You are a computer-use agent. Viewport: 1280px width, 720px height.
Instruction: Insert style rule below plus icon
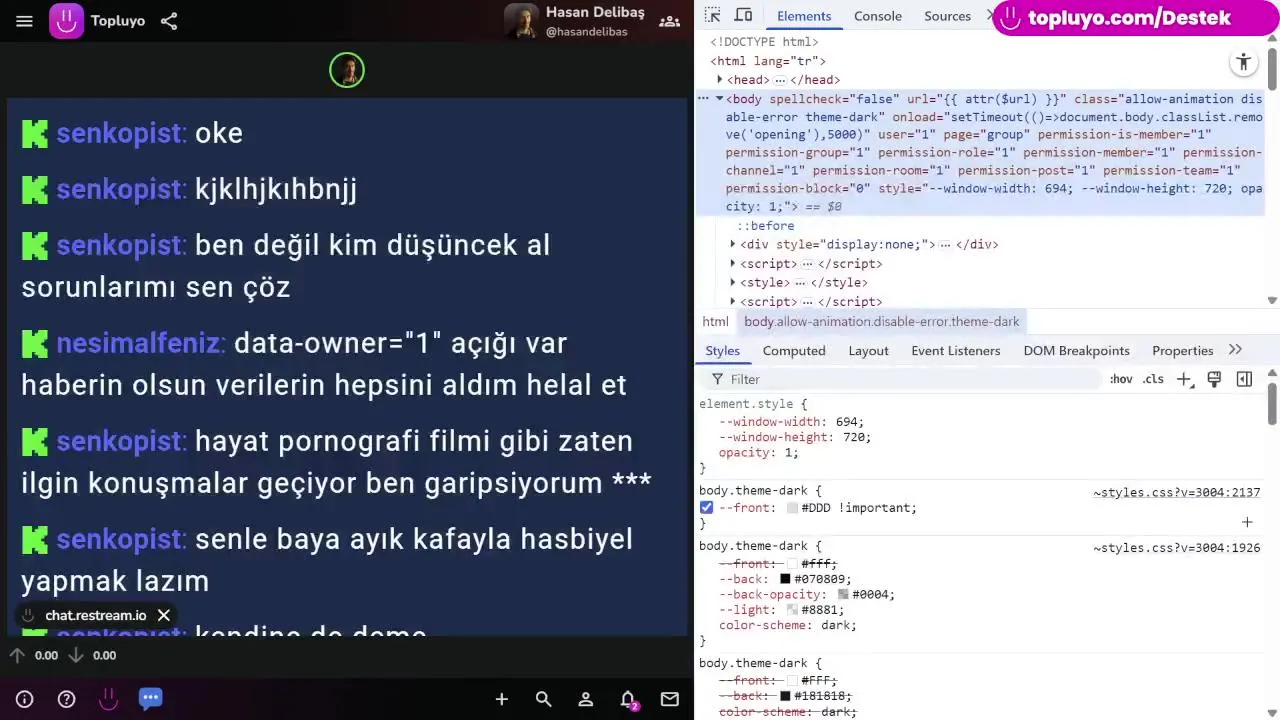tap(1247, 522)
